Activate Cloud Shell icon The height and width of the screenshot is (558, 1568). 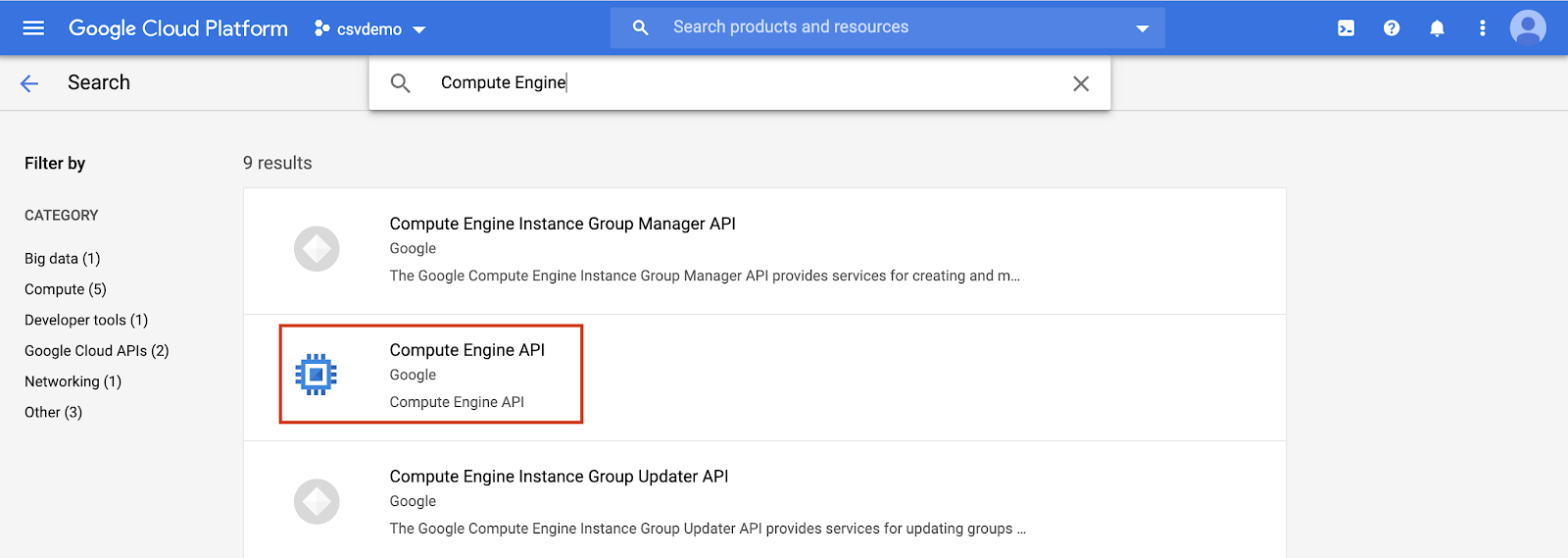(x=1347, y=28)
